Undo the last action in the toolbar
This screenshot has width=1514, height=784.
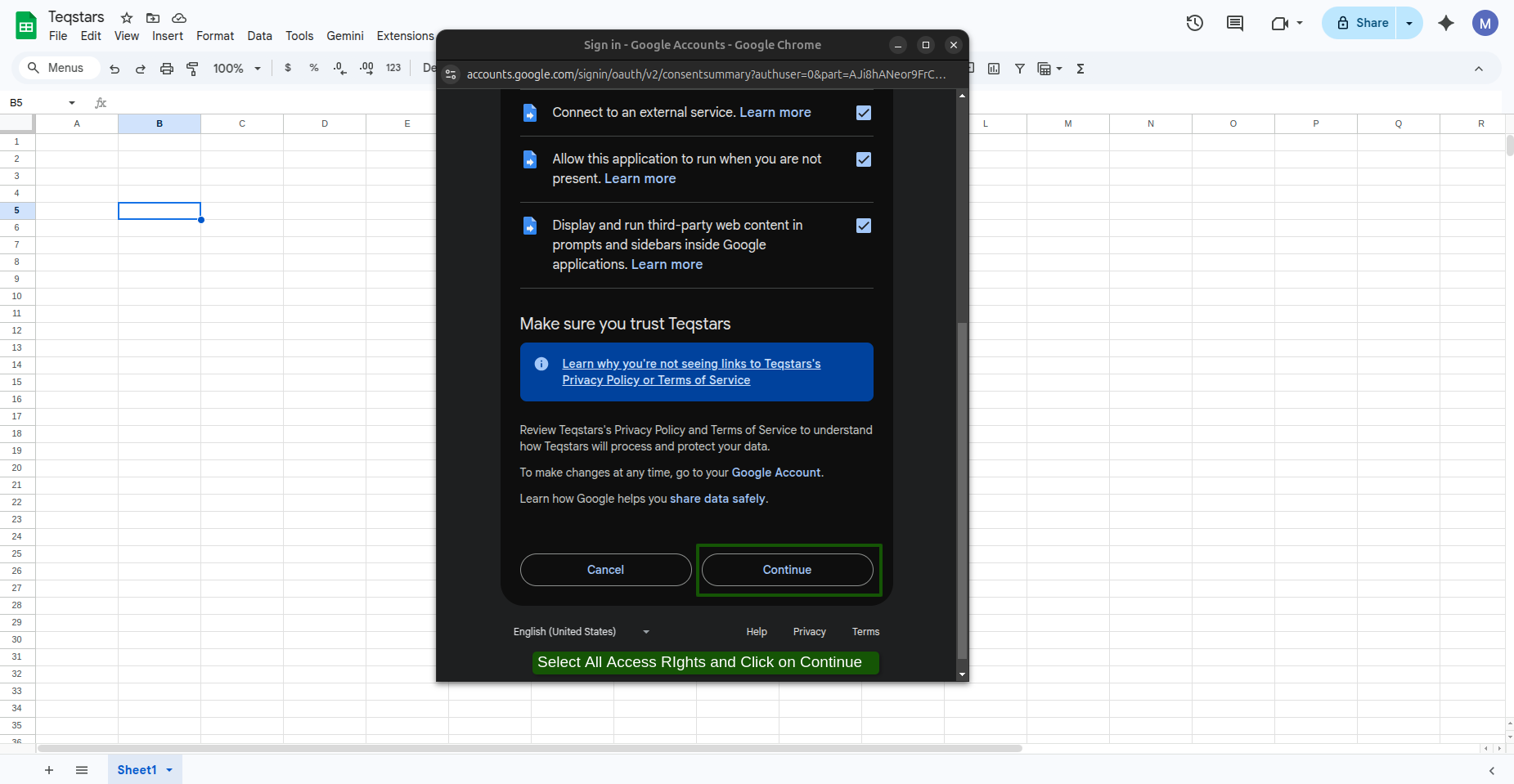[115, 69]
